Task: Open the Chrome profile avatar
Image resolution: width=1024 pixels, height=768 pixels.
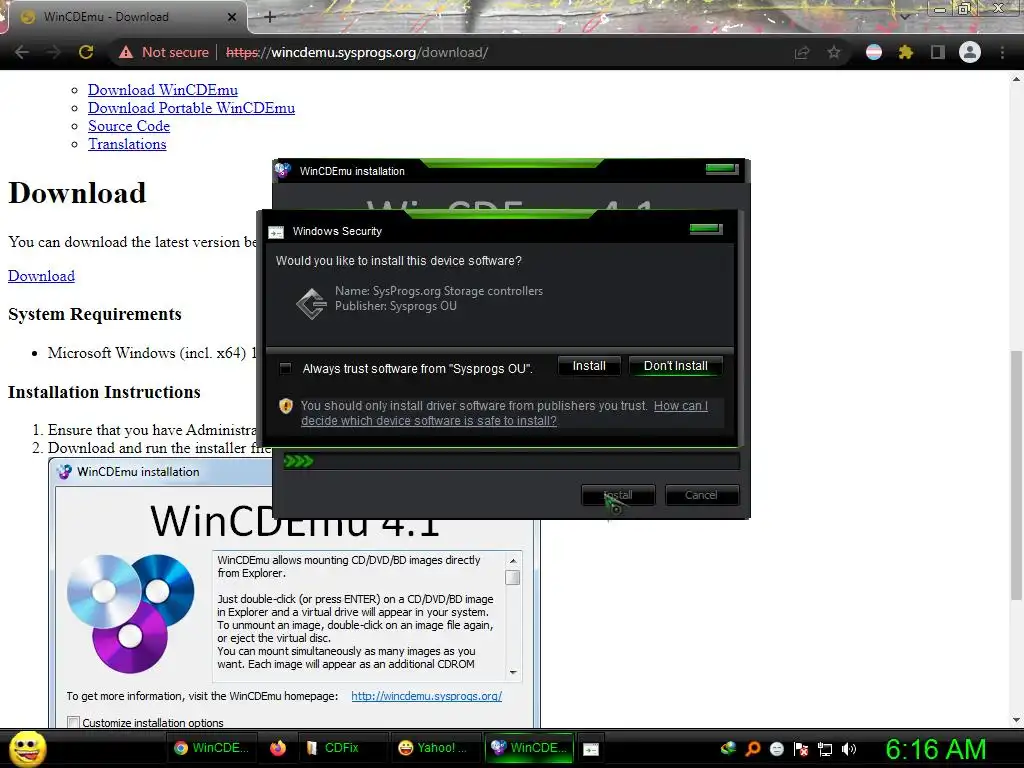Action: point(970,52)
